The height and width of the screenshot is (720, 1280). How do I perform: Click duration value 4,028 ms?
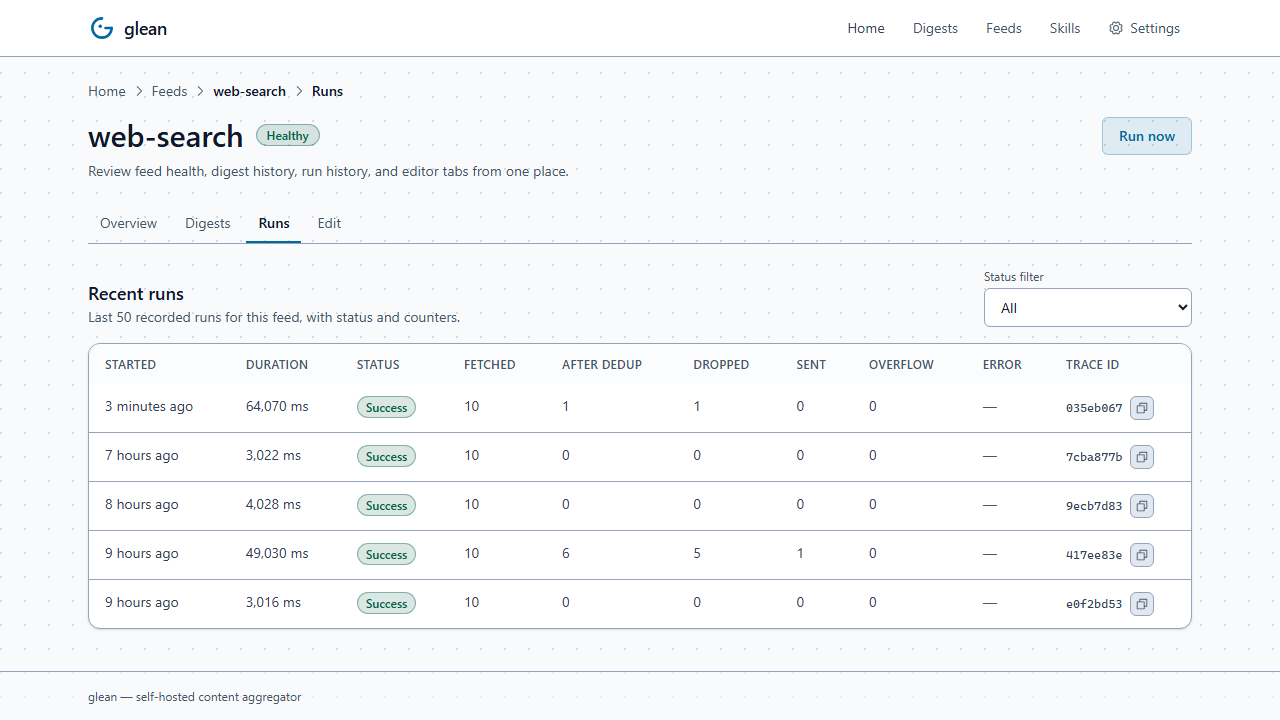(273, 505)
